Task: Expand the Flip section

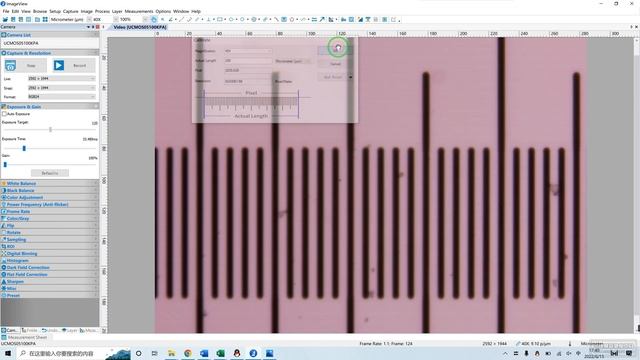Action: pyautogui.click(x=49, y=225)
